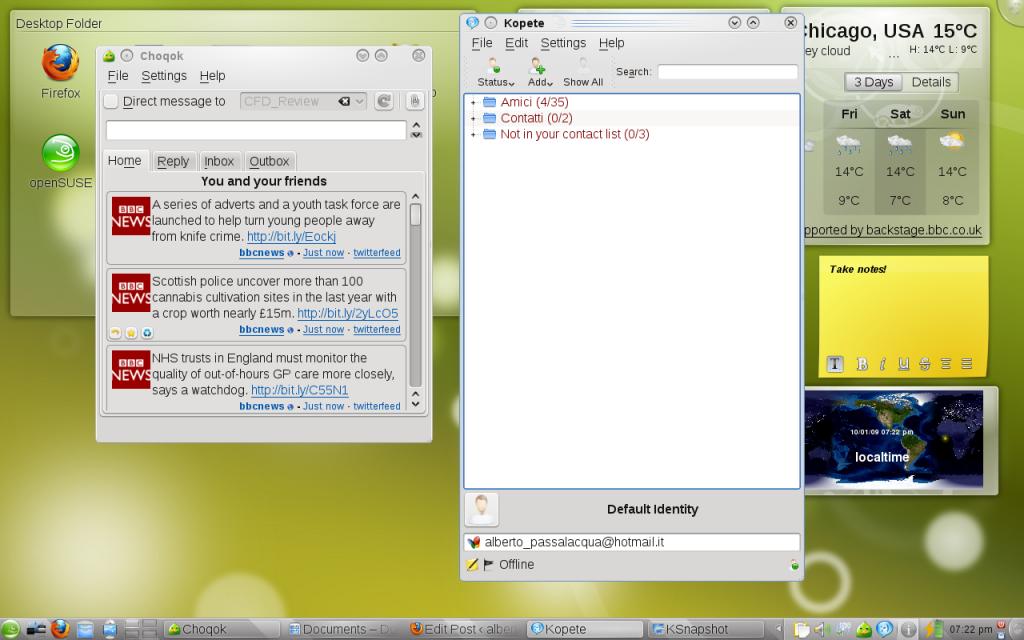Retweet the Scottish police cannabis post

tap(147, 333)
